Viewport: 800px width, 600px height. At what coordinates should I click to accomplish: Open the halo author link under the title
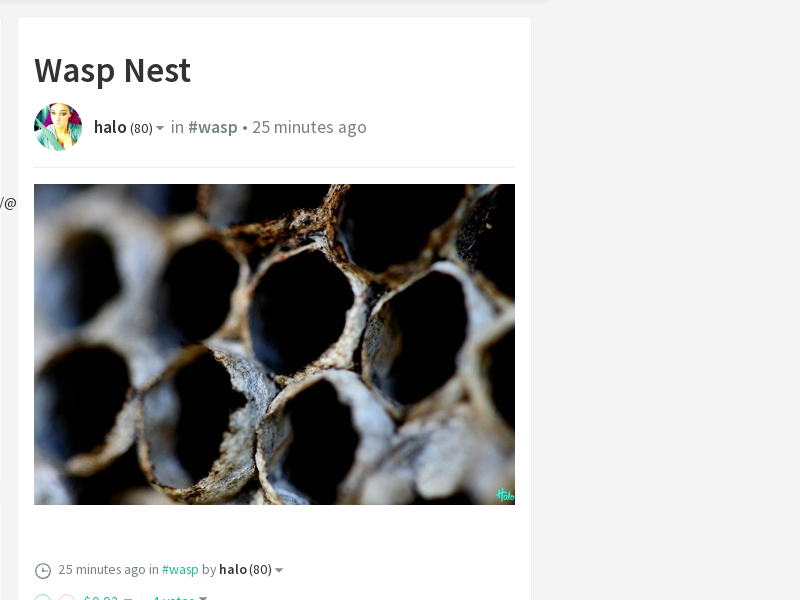pos(110,127)
